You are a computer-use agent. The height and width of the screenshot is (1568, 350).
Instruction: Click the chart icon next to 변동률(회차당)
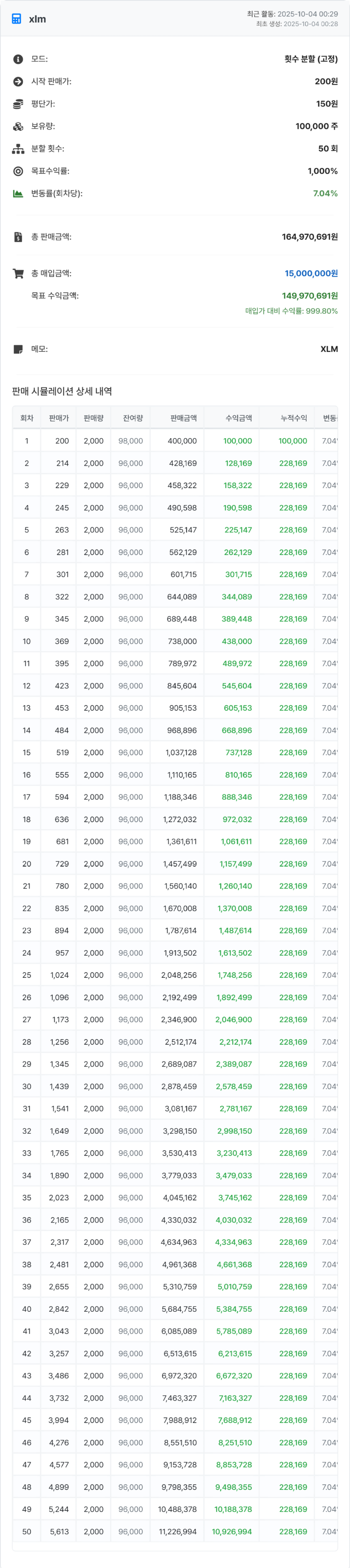click(18, 194)
